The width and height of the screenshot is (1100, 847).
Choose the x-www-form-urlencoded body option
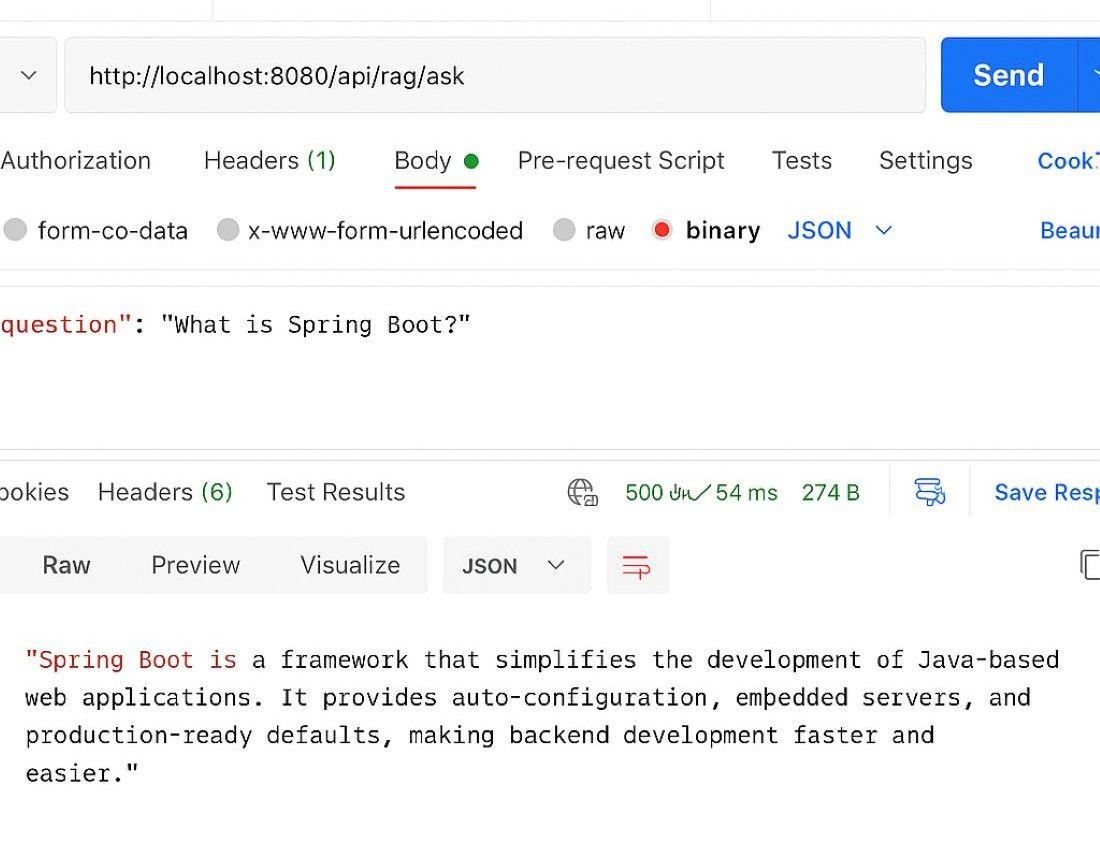pos(228,230)
